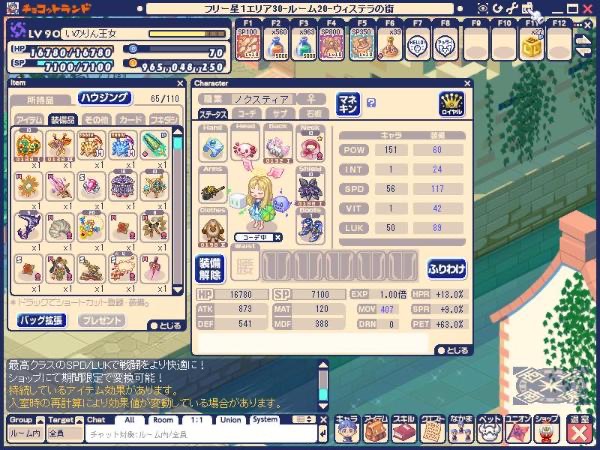The width and height of the screenshot is (600, 450).
Task: Select the Union chat filter tab
Action: (x=230, y=420)
